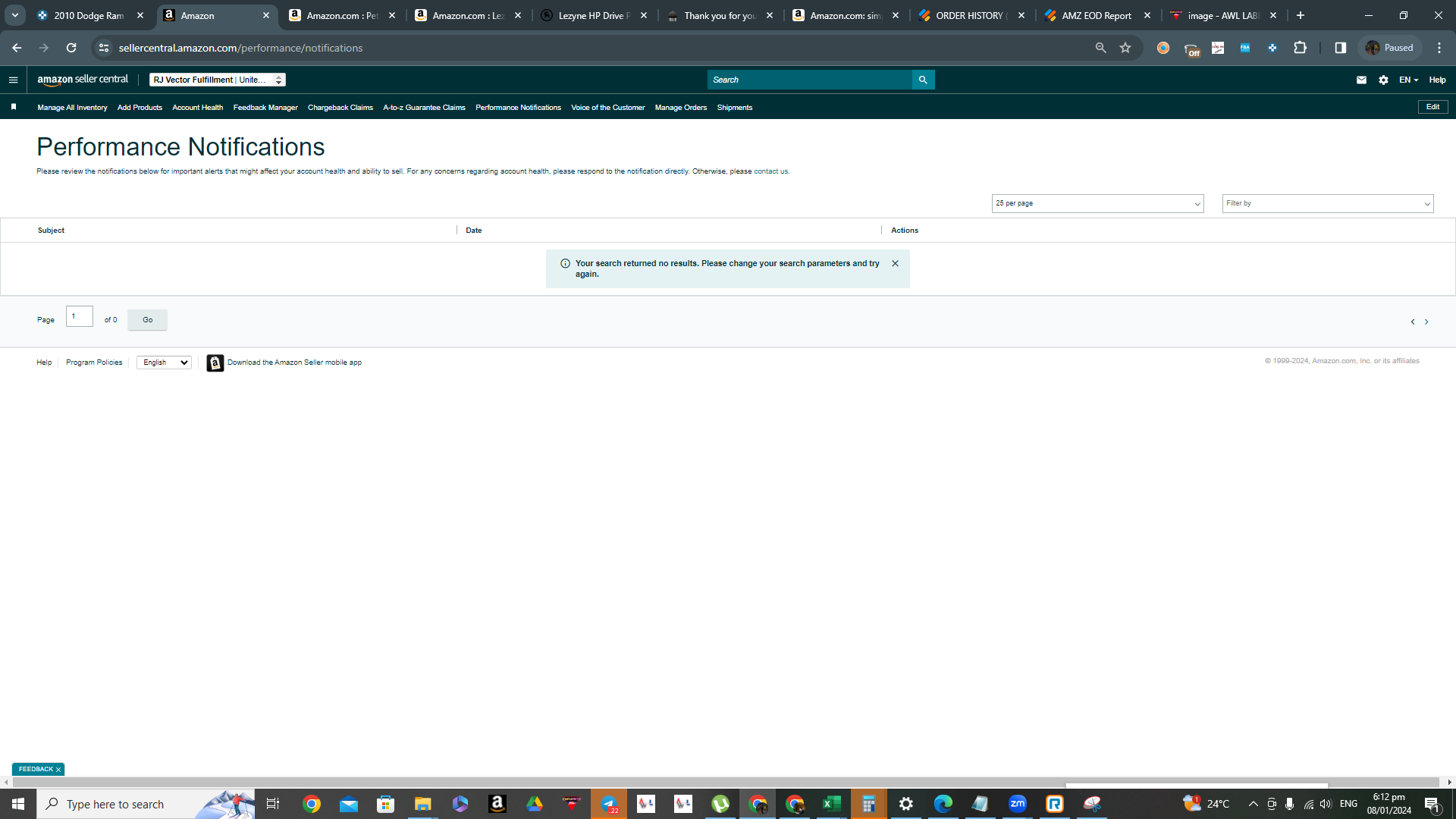Go back in browser history
Screen dimensions: 1456x819
tap(17, 48)
